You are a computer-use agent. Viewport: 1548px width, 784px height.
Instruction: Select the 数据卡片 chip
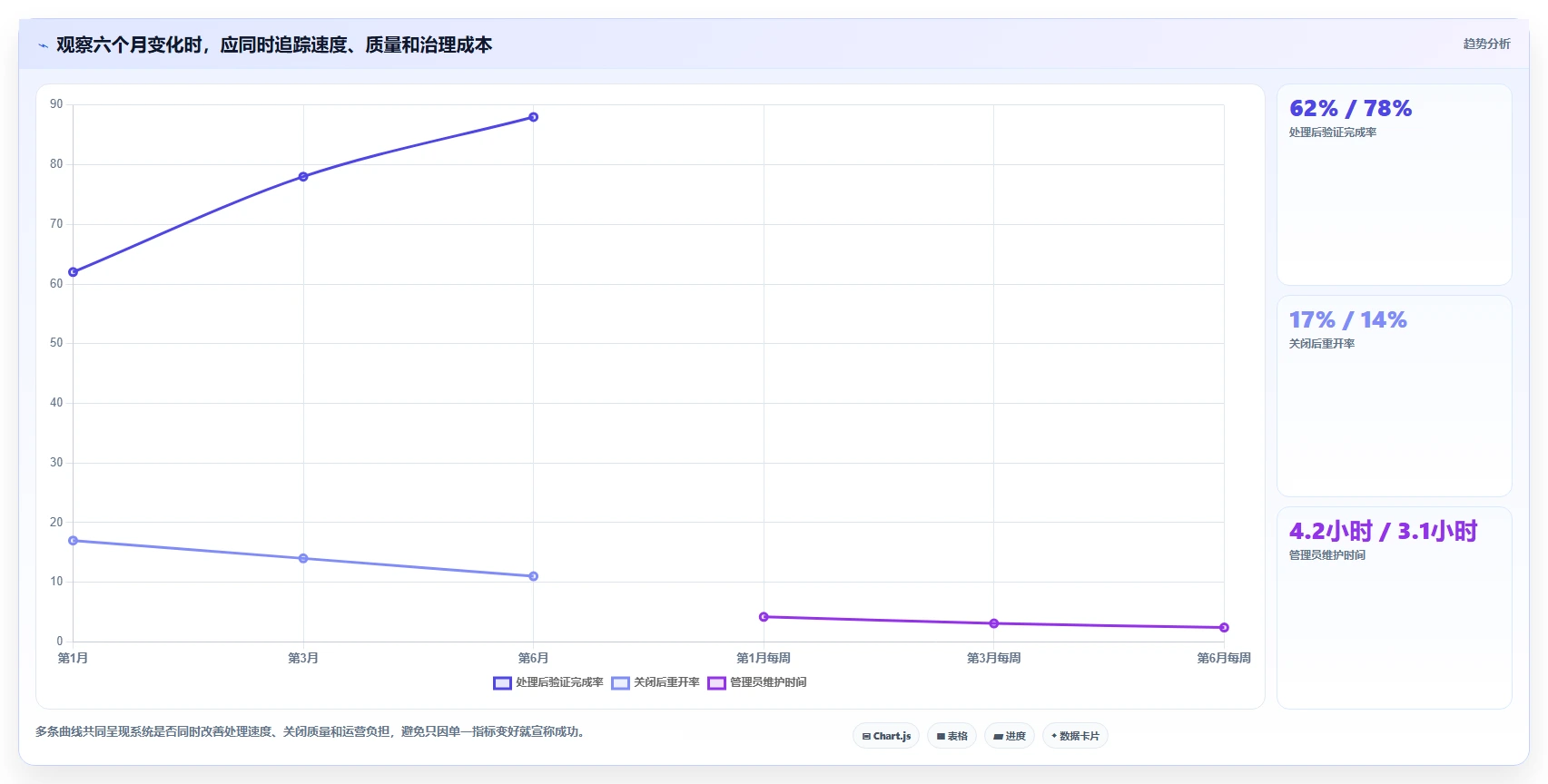[x=1075, y=736]
